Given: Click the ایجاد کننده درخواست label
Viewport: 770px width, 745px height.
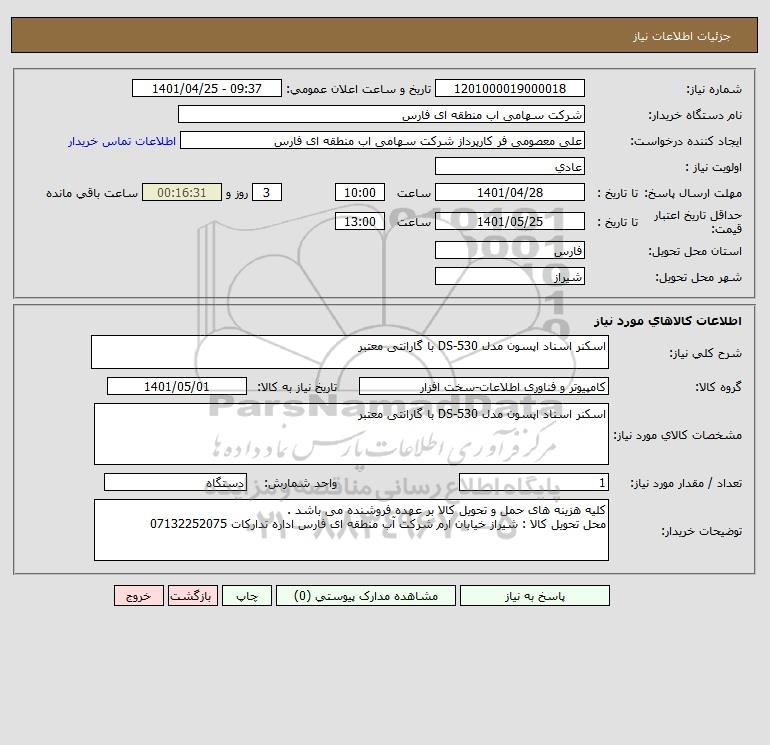Looking at the screenshot, I should point(686,141).
